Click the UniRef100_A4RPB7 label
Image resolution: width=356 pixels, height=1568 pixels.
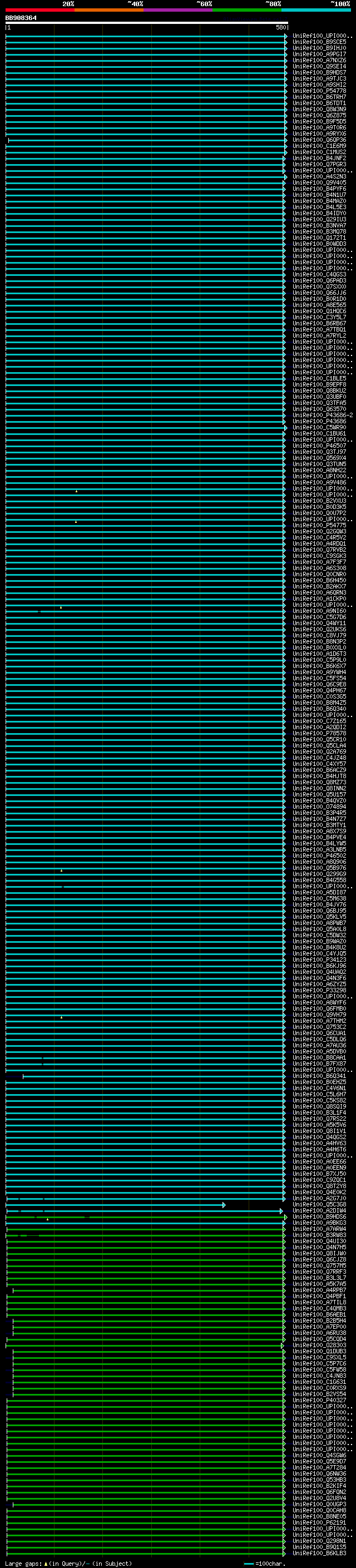(319, 1290)
